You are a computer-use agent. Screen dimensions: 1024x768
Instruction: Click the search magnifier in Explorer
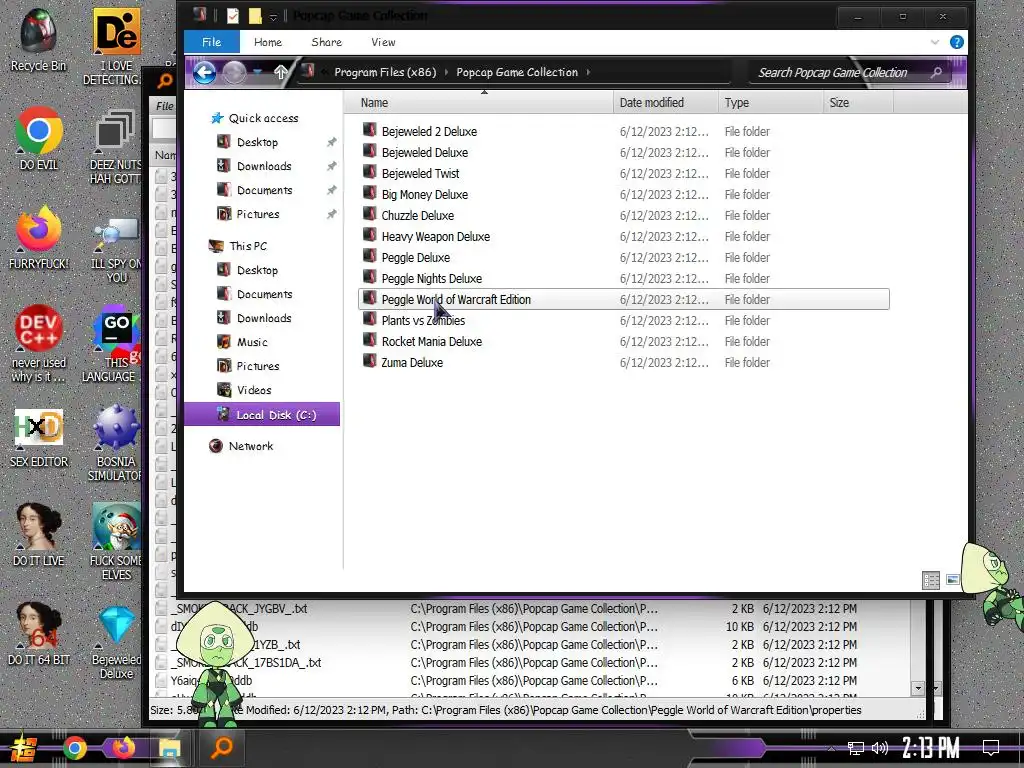[936, 72]
